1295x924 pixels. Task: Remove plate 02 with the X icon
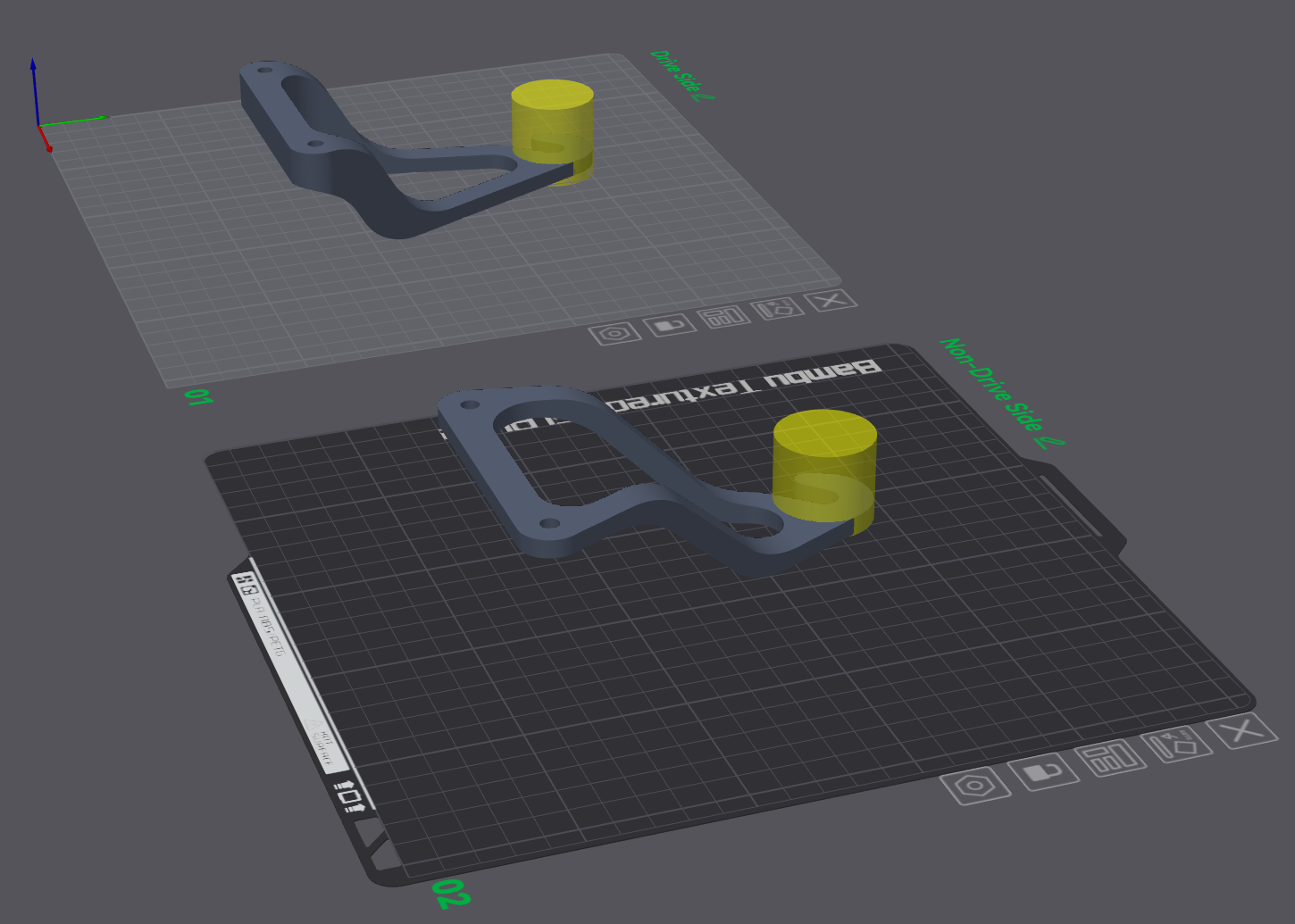click(x=1241, y=731)
